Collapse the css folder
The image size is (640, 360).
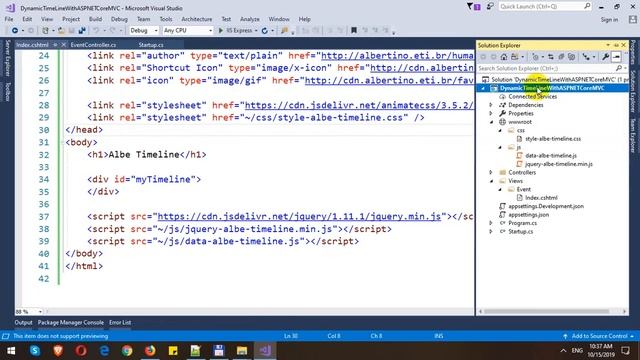[500, 131]
